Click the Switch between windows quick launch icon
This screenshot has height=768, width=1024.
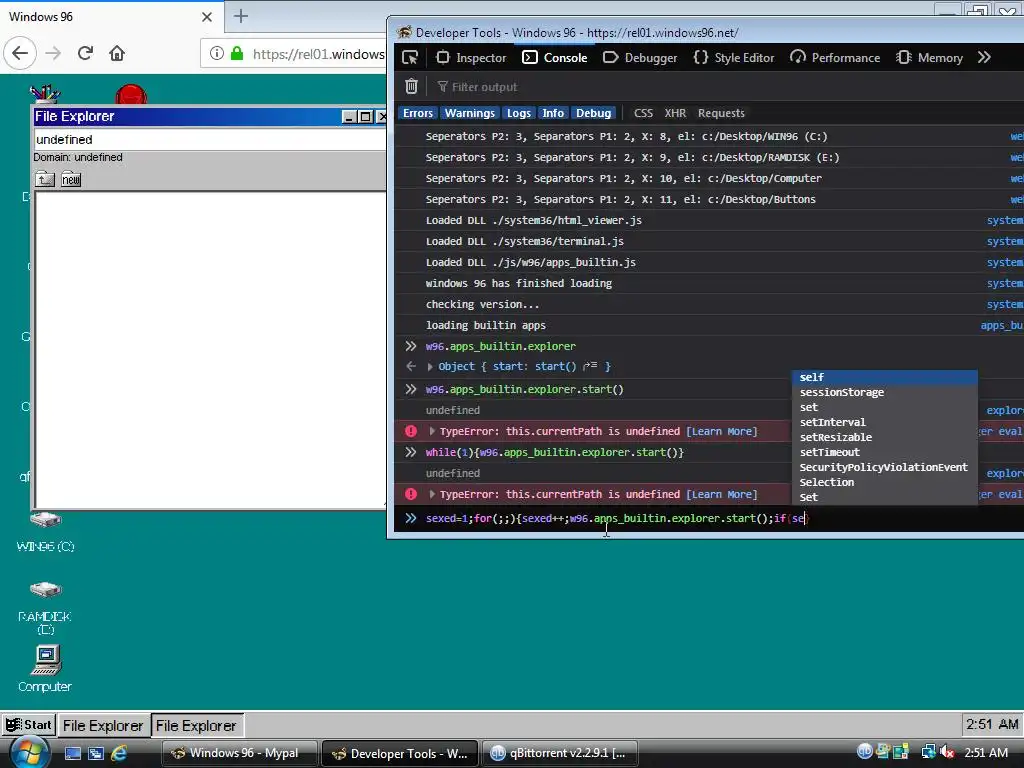95,753
